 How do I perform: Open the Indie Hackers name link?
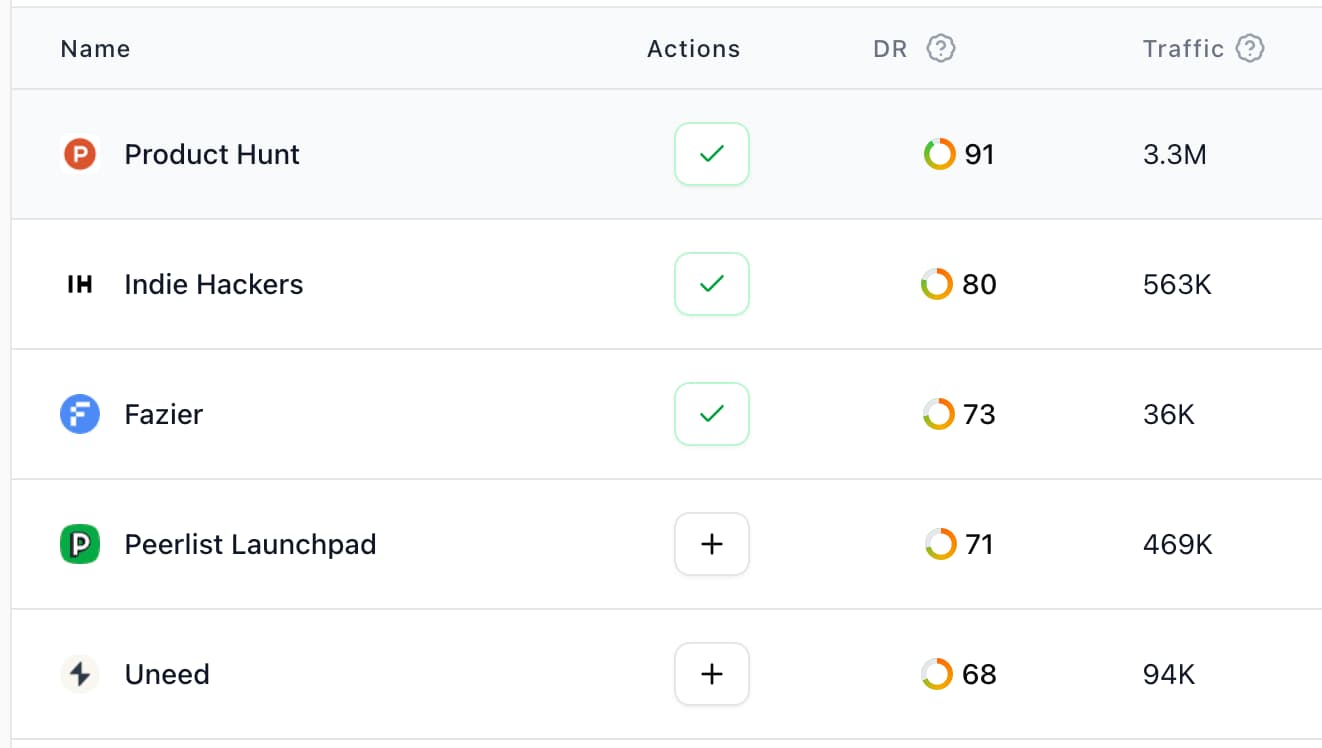(213, 284)
